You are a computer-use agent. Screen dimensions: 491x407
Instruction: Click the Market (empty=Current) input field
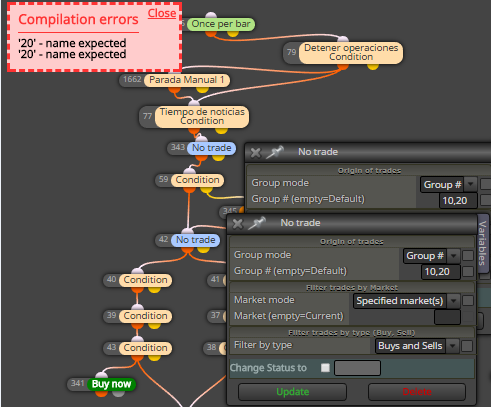447,317
